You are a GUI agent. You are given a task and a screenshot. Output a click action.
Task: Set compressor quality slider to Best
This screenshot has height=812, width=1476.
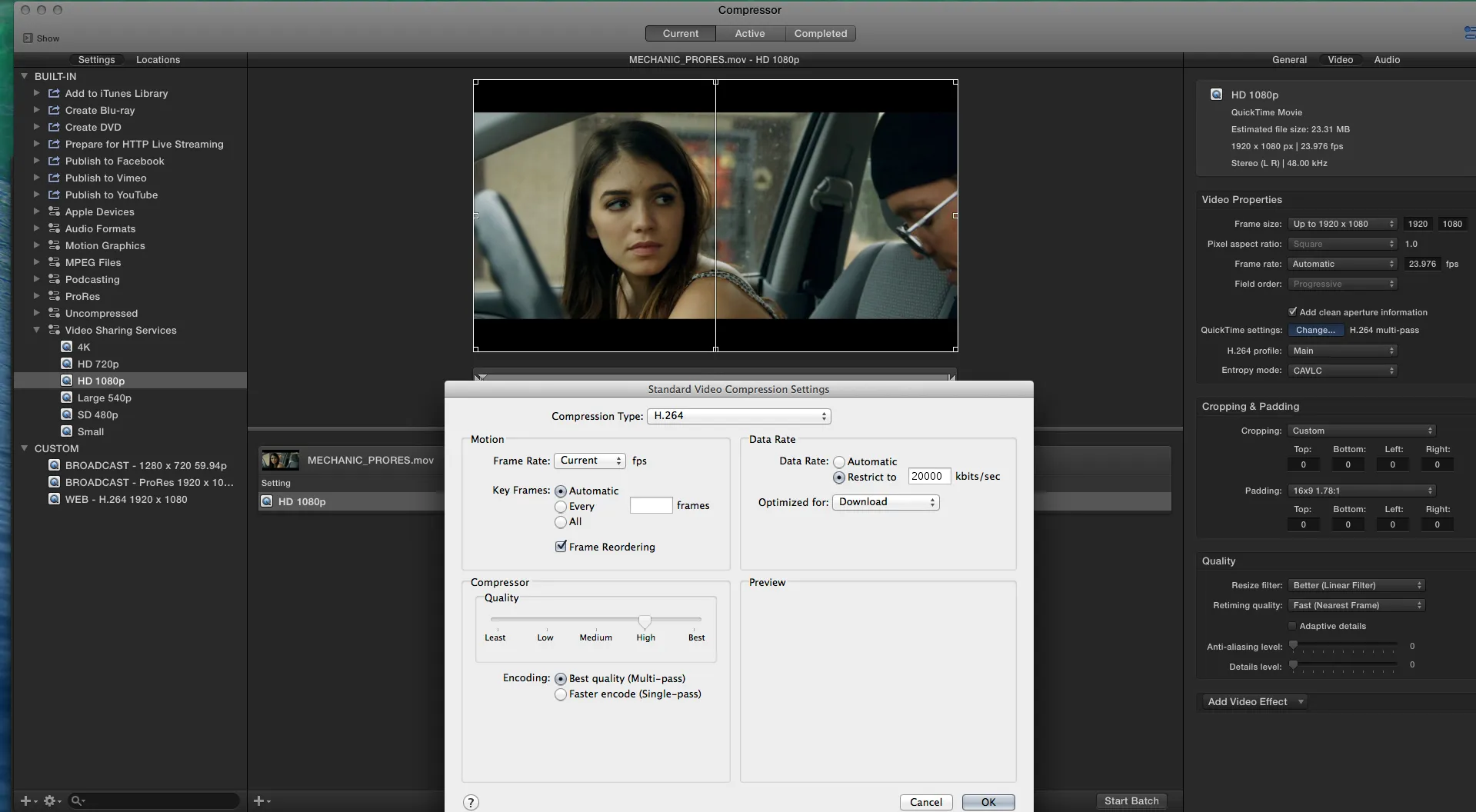point(695,620)
